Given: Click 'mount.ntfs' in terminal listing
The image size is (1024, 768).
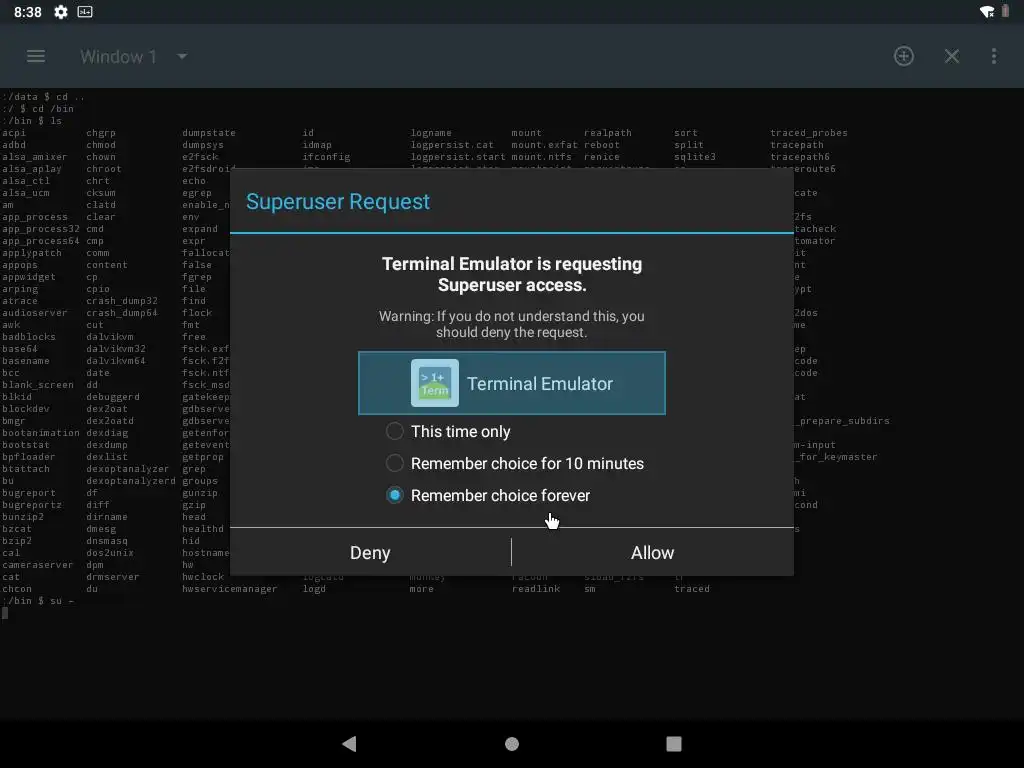Looking at the screenshot, I should point(541,157).
